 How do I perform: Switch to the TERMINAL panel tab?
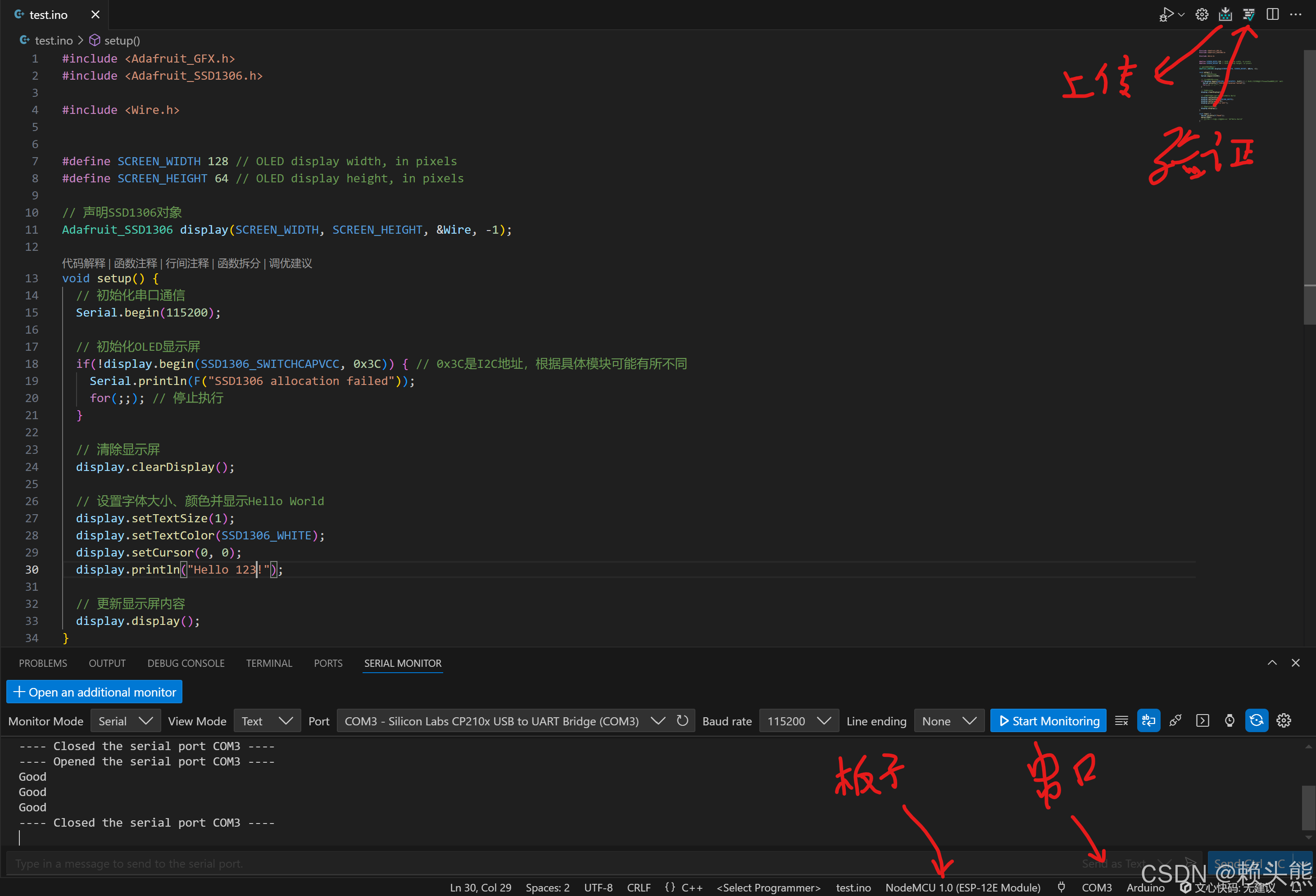click(x=269, y=663)
